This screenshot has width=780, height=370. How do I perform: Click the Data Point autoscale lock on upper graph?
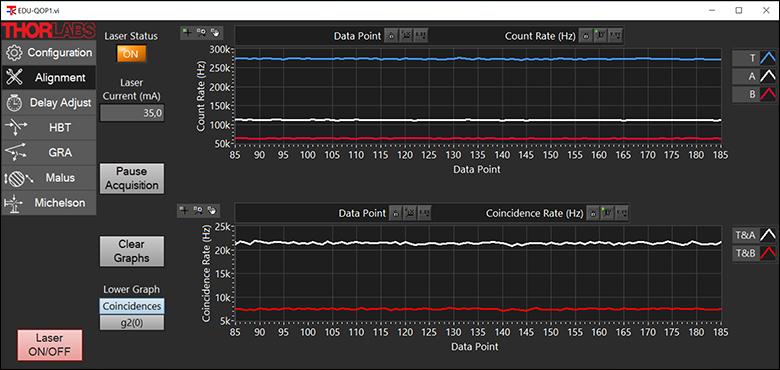(391, 36)
